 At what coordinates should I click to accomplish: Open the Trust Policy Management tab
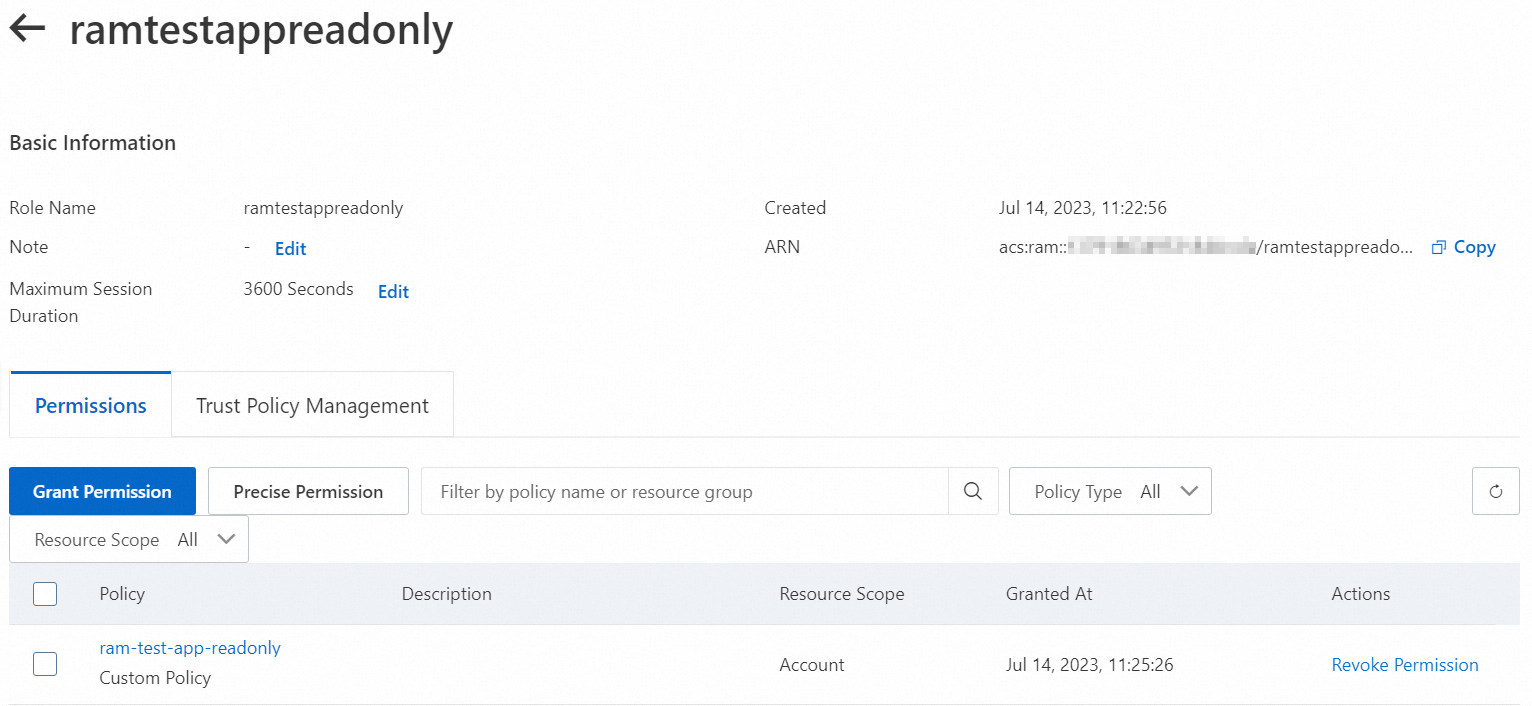click(312, 406)
